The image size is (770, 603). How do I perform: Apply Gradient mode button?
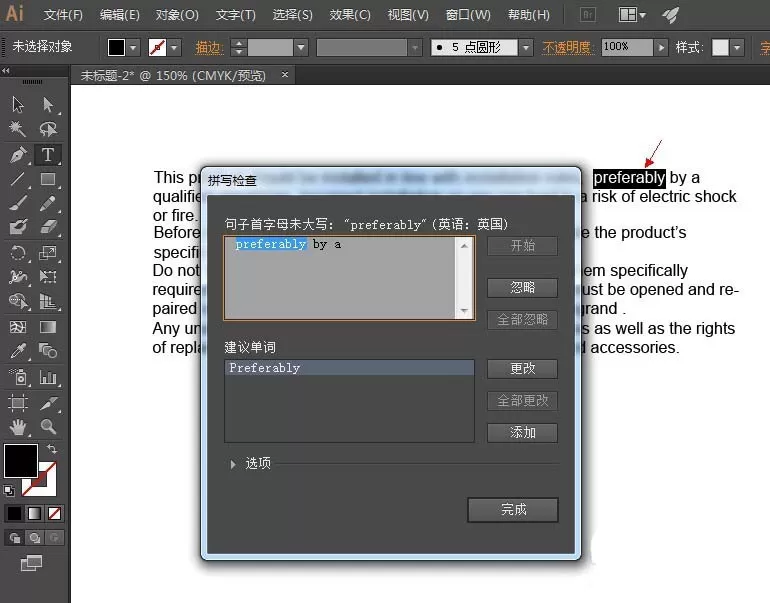click(34, 513)
